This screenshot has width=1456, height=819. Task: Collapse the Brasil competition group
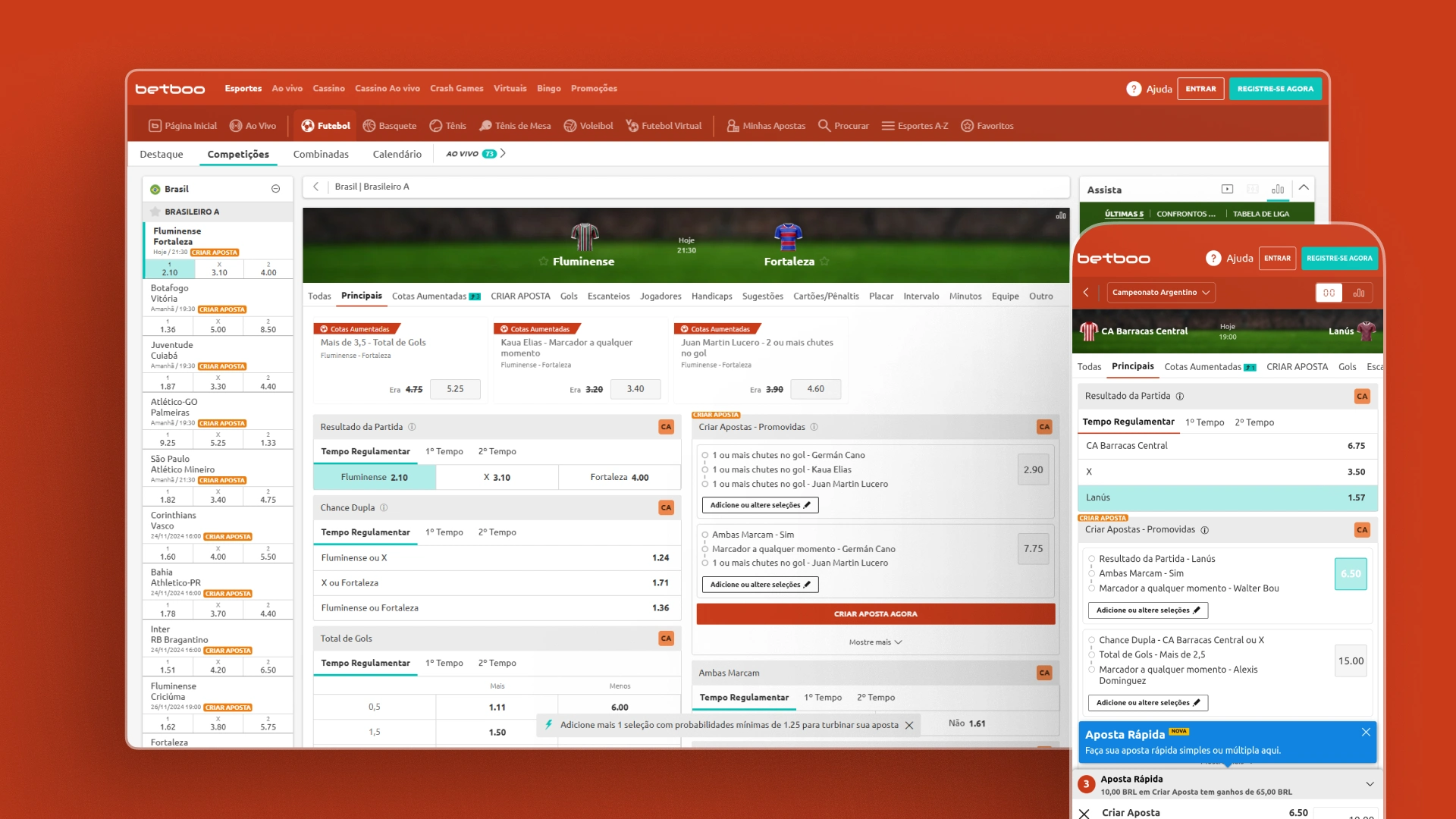pos(275,189)
